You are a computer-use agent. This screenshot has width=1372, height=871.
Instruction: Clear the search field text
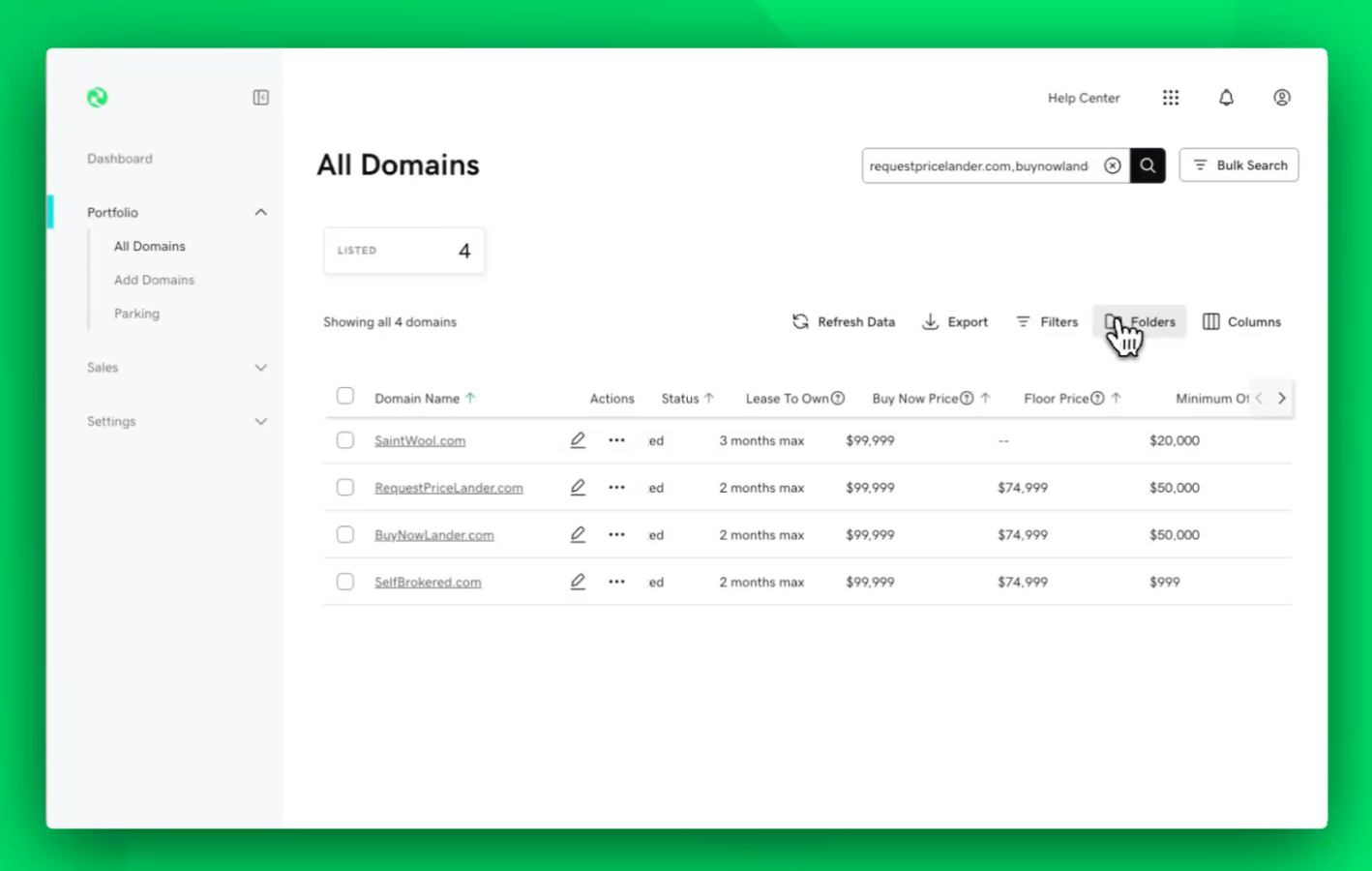tap(1113, 165)
